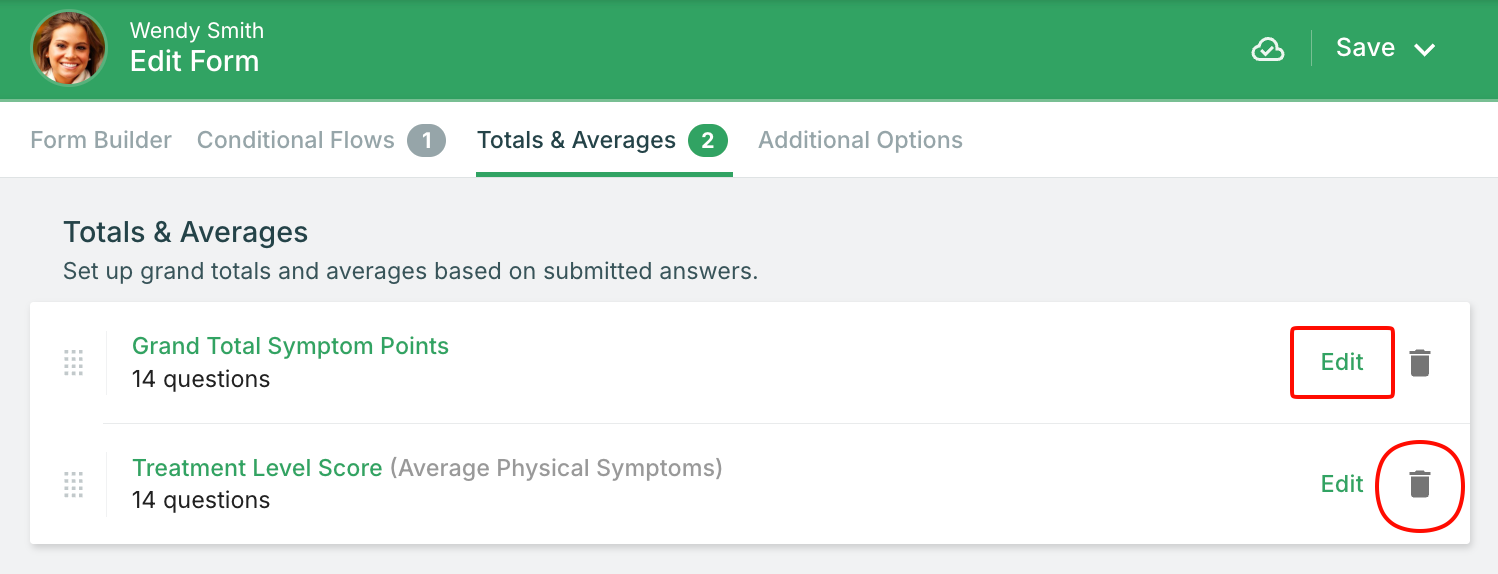Switch to the Form Builder tab
The image size is (1498, 574).
point(101,140)
